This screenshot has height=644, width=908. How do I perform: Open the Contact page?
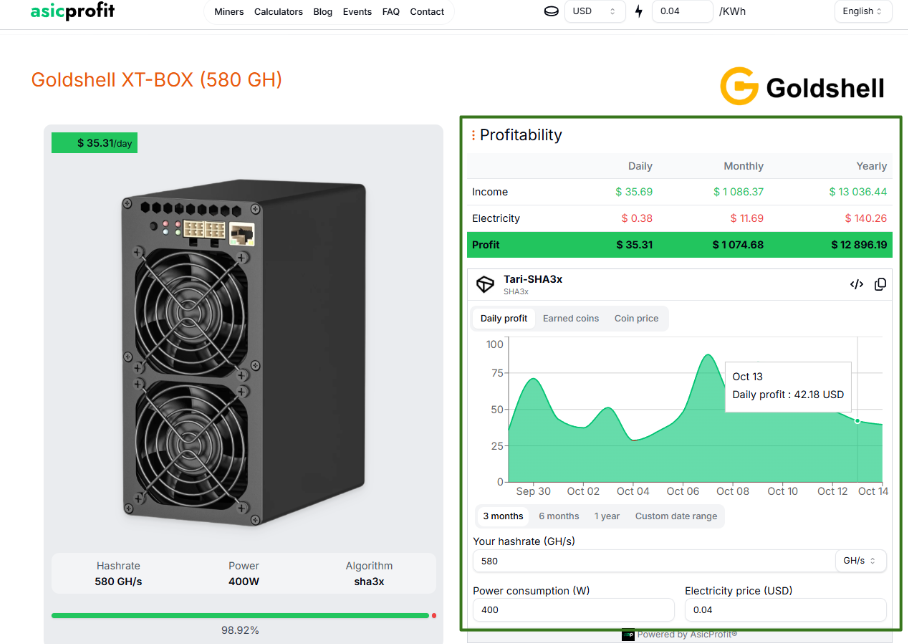tap(427, 12)
